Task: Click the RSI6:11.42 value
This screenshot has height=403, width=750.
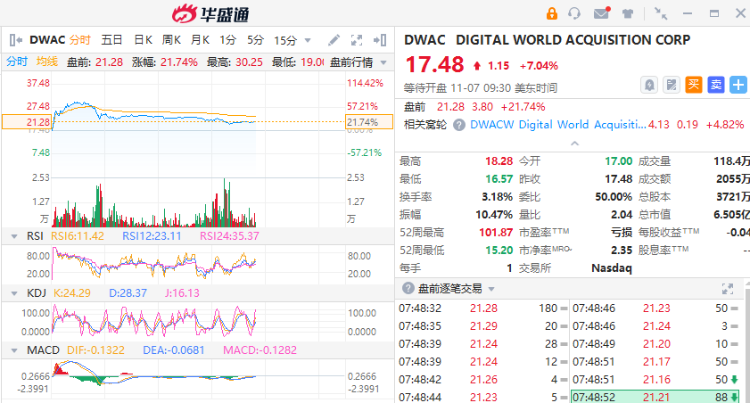Action: pyautogui.click(x=77, y=236)
